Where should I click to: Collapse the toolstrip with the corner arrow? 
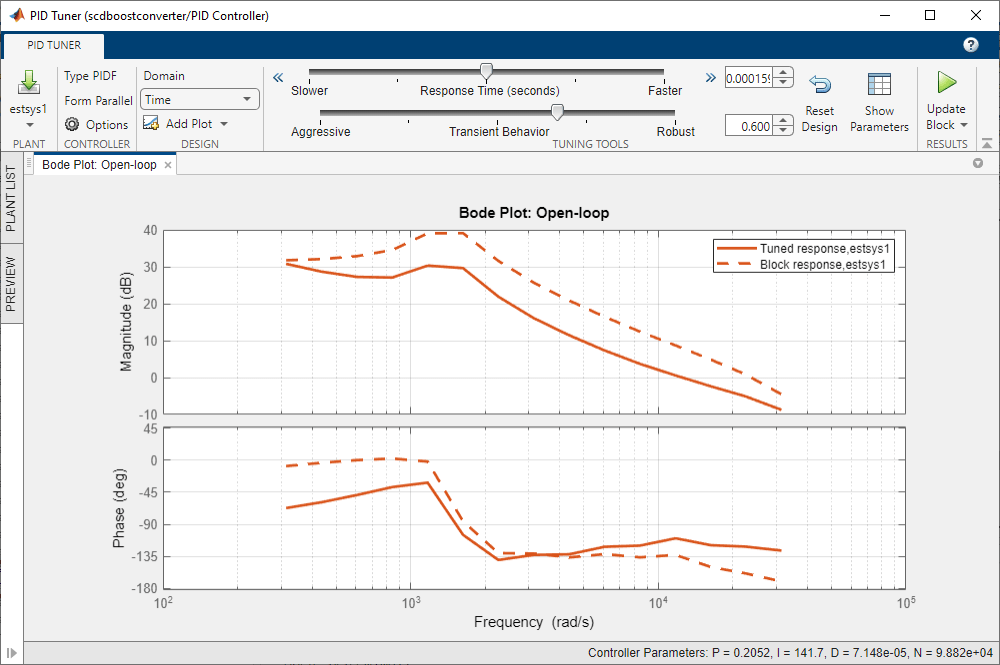987,143
